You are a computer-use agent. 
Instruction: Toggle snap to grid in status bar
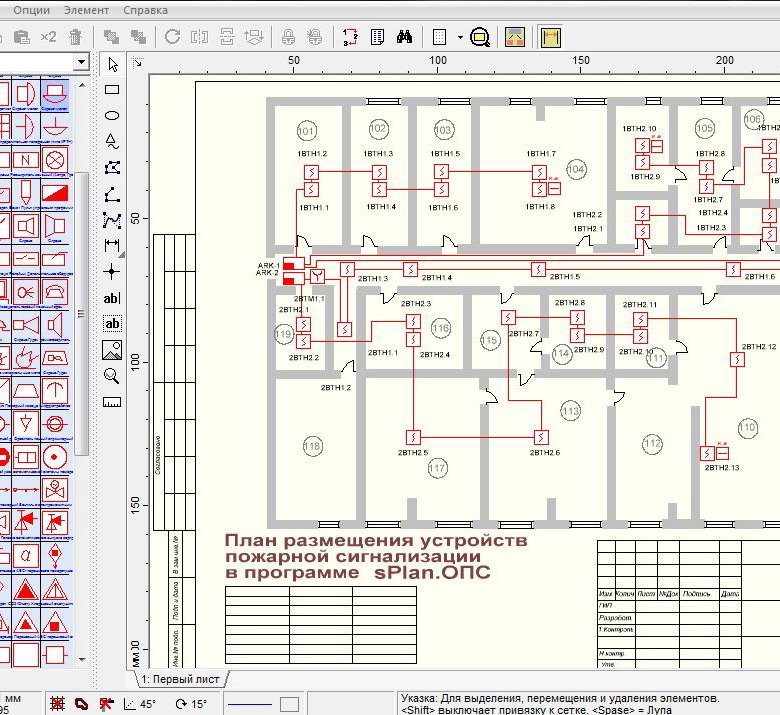(x=57, y=704)
